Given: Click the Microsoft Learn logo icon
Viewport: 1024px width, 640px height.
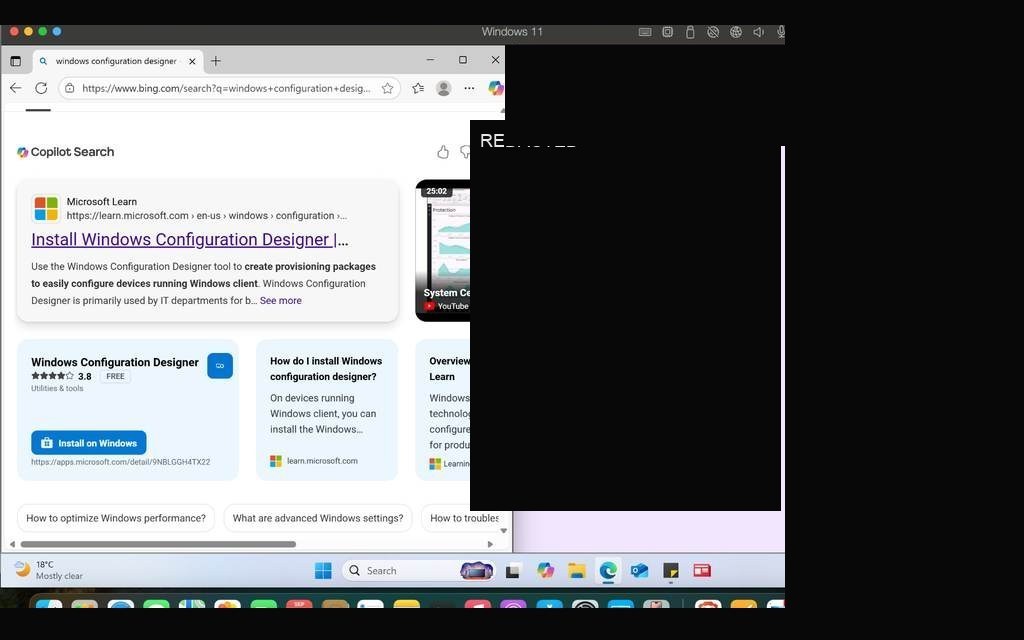Looking at the screenshot, I should click(46, 209).
